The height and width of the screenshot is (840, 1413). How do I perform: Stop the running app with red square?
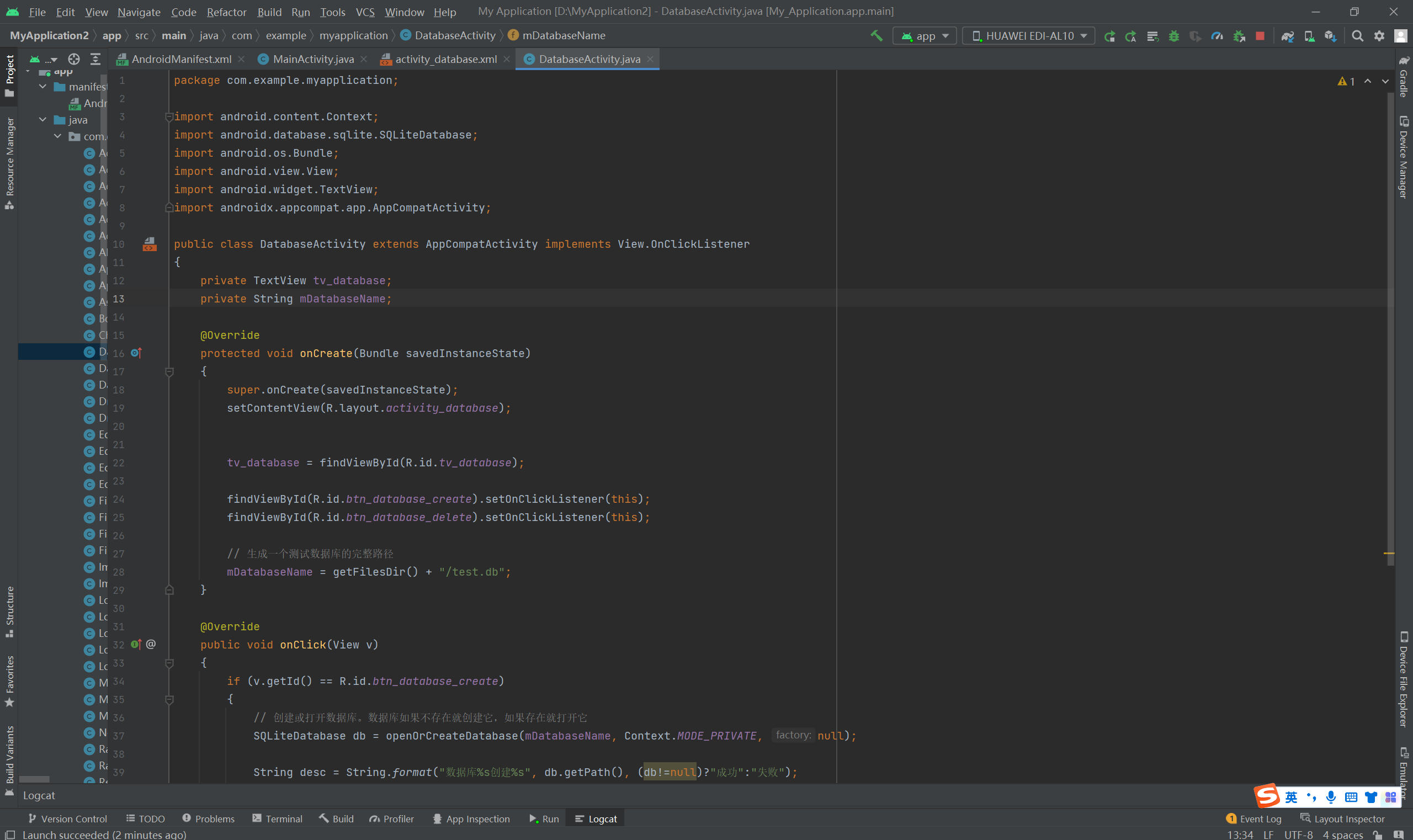(x=1260, y=36)
